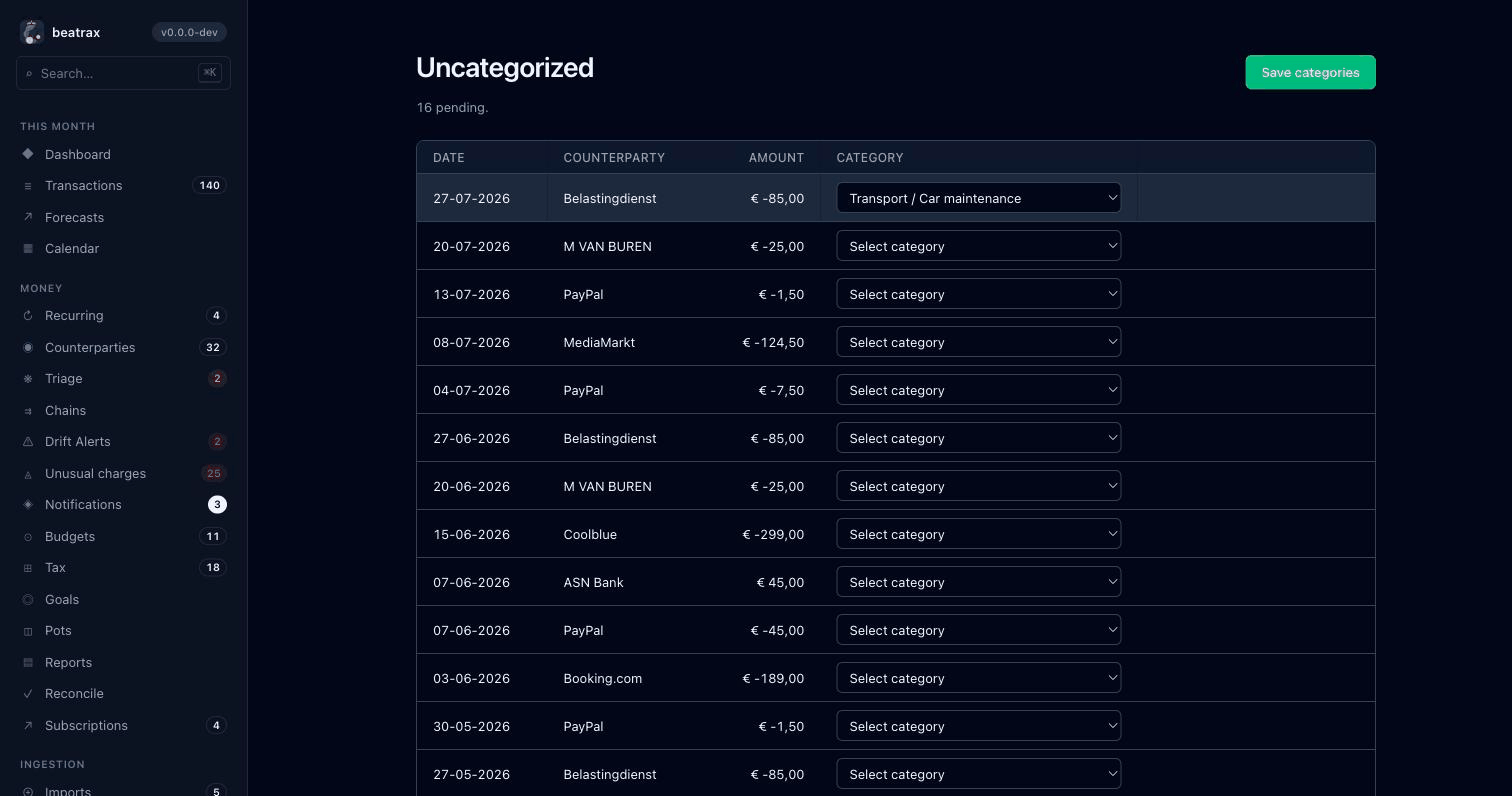
Task: Click the Goals ring icon
Action: (x=28, y=600)
